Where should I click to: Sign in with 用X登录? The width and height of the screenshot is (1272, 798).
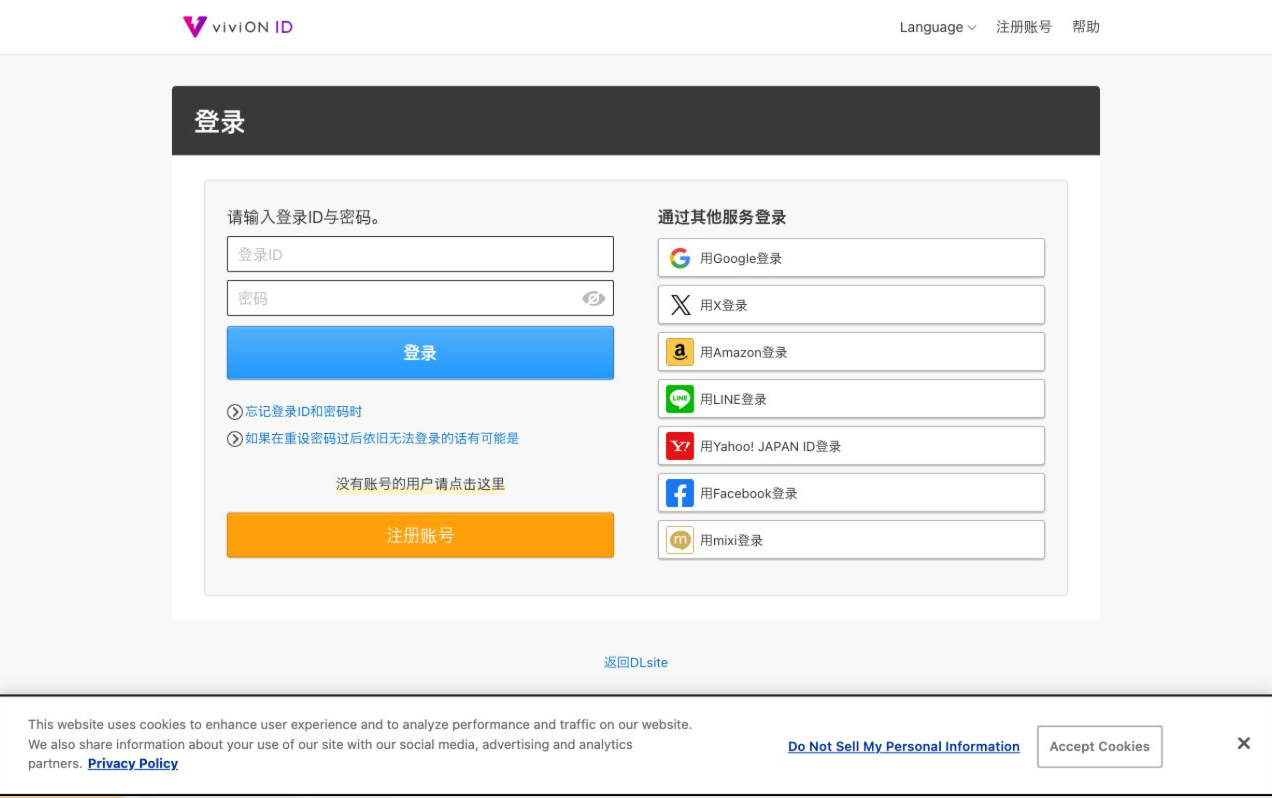click(x=851, y=305)
